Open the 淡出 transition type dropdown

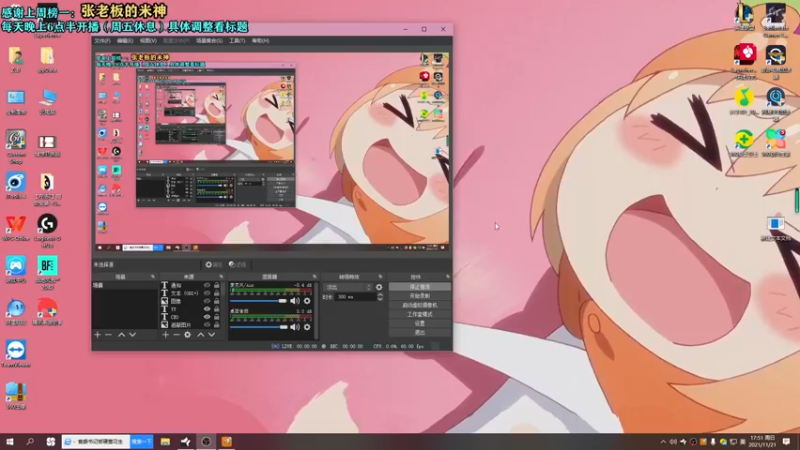point(347,287)
